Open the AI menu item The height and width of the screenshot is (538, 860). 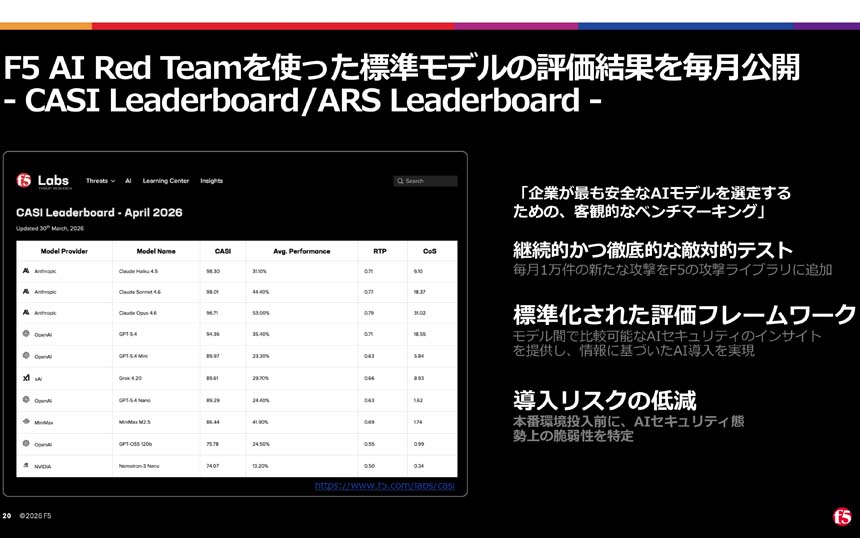pyautogui.click(x=128, y=181)
